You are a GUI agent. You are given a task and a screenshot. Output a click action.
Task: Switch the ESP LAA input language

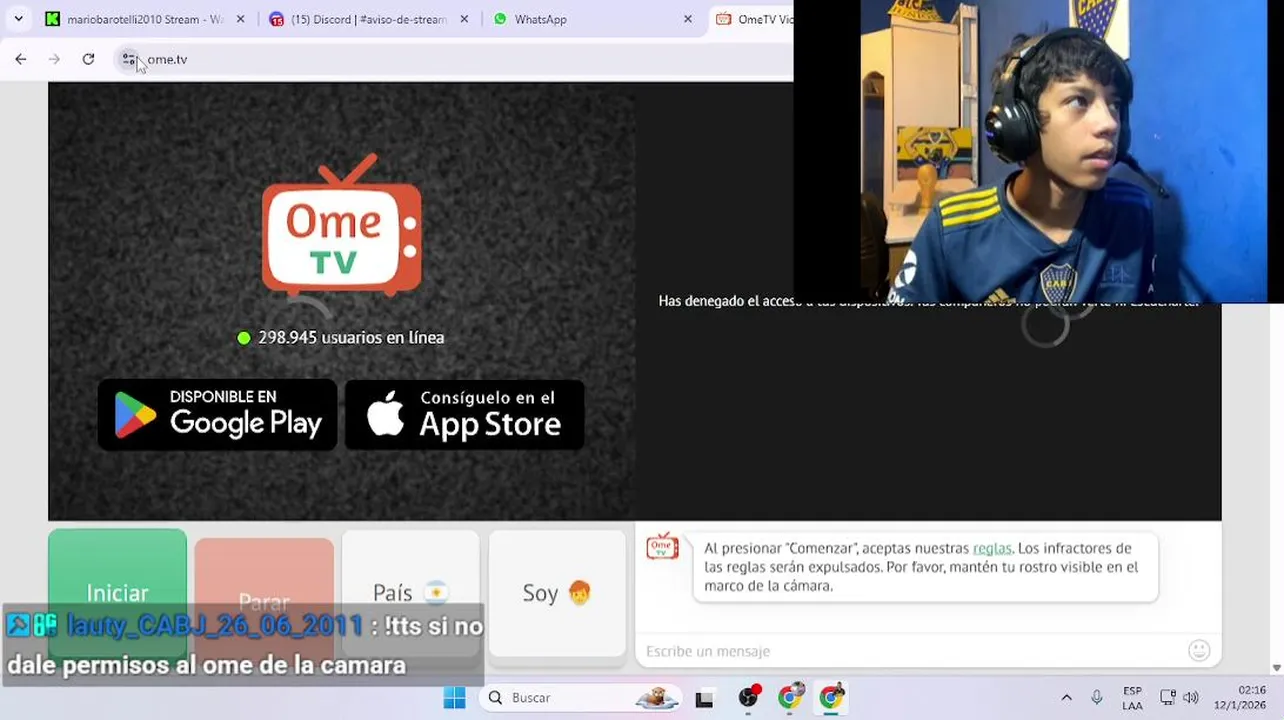coord(1132,698)
